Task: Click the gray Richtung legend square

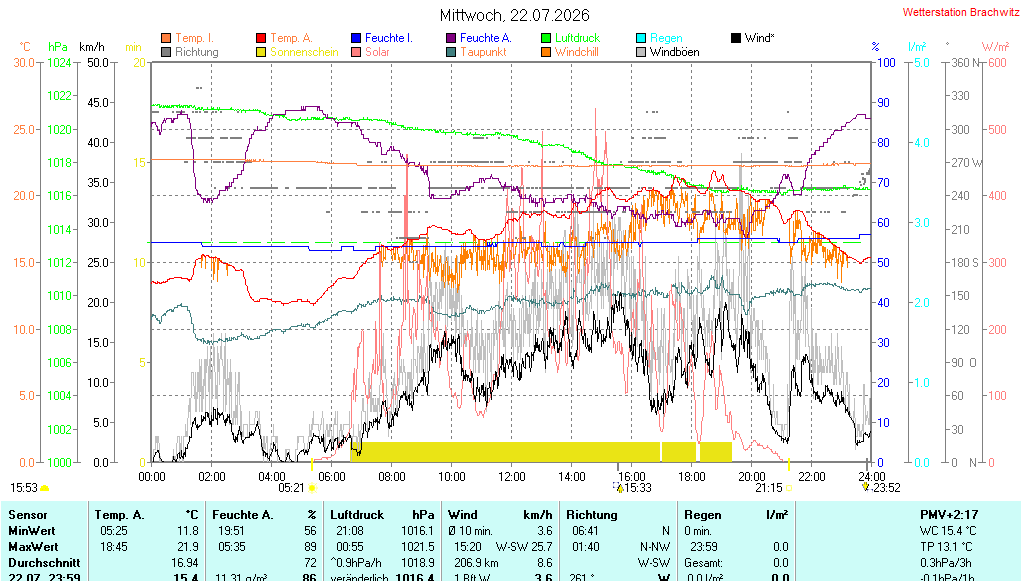Action: (166, 52)
